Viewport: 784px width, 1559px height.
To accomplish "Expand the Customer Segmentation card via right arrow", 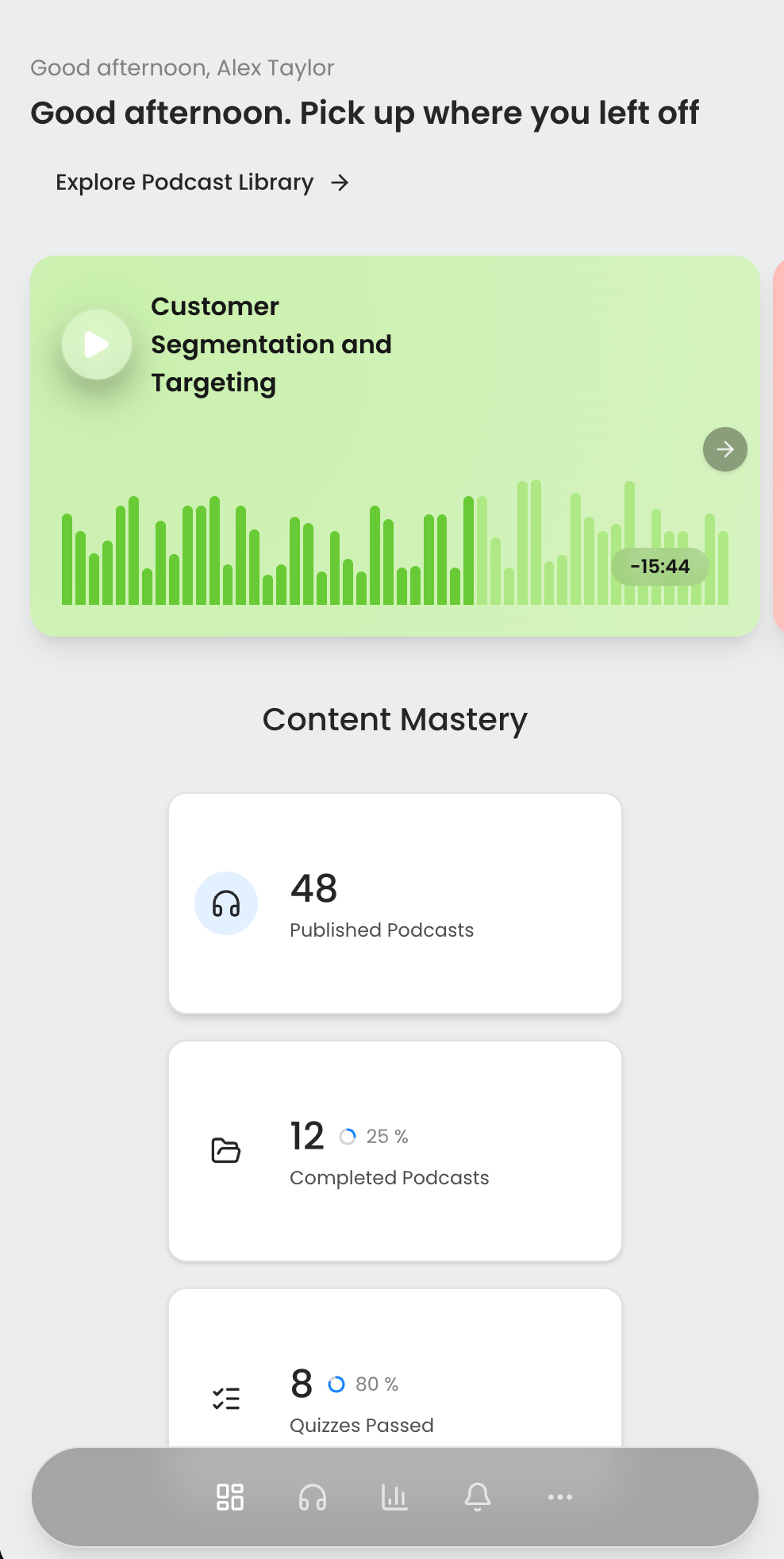I will (724, 449).
